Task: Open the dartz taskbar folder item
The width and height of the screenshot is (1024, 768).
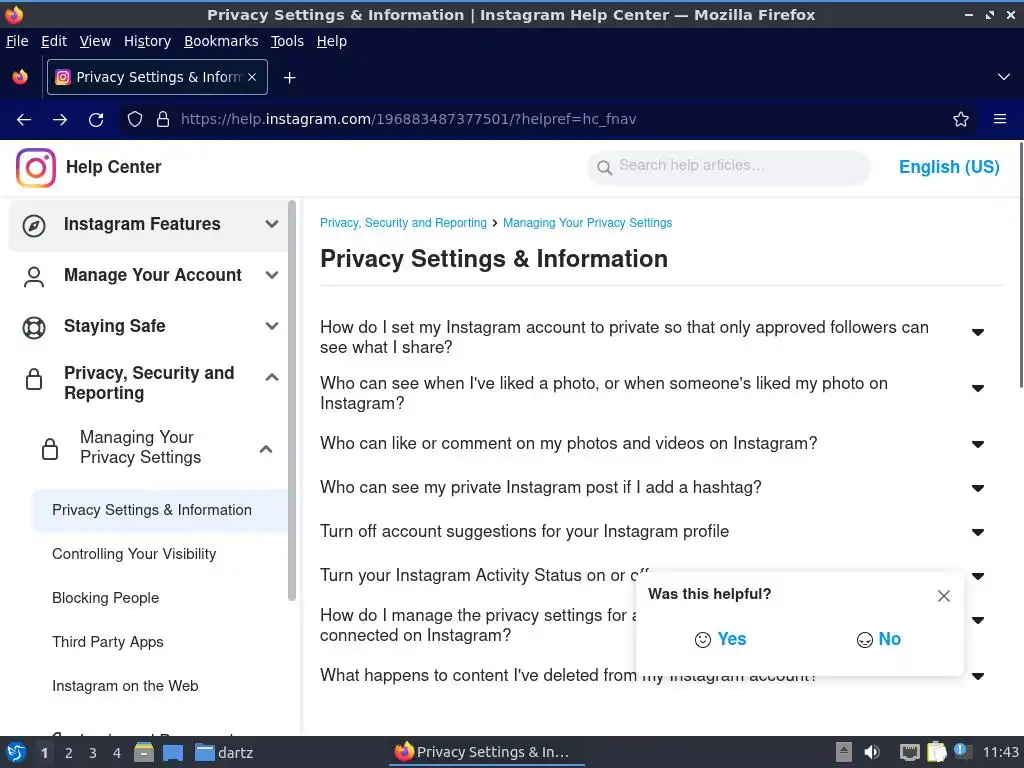Action: pos(225,752)
